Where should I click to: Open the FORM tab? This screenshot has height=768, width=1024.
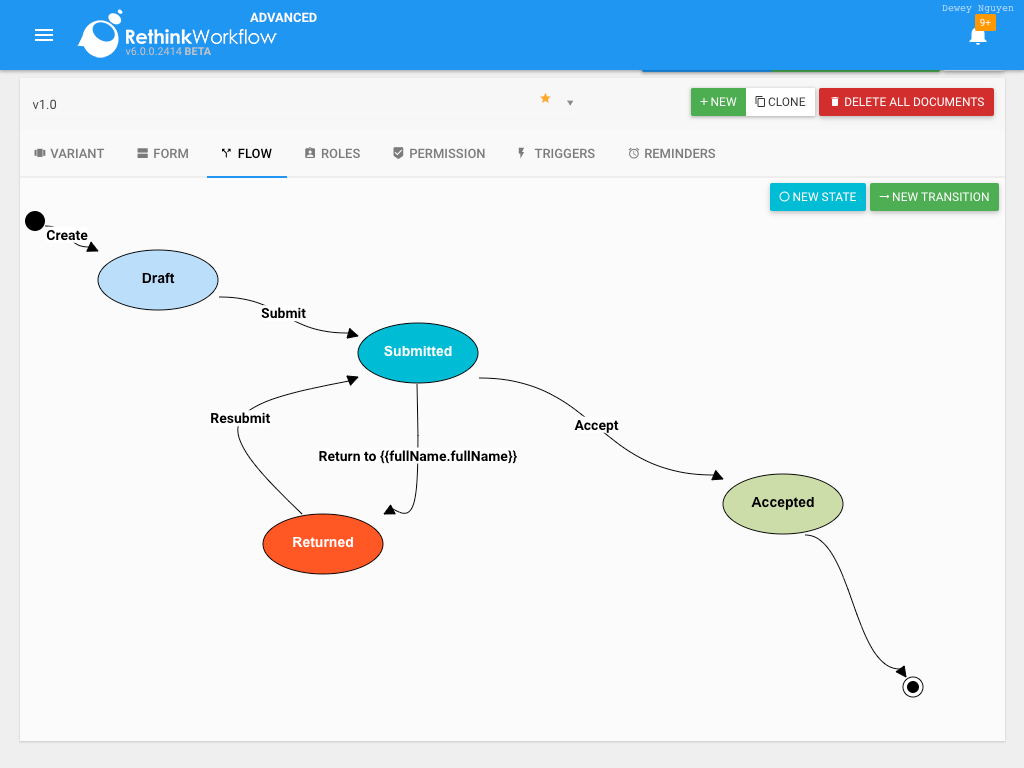(x=162, y=153)
